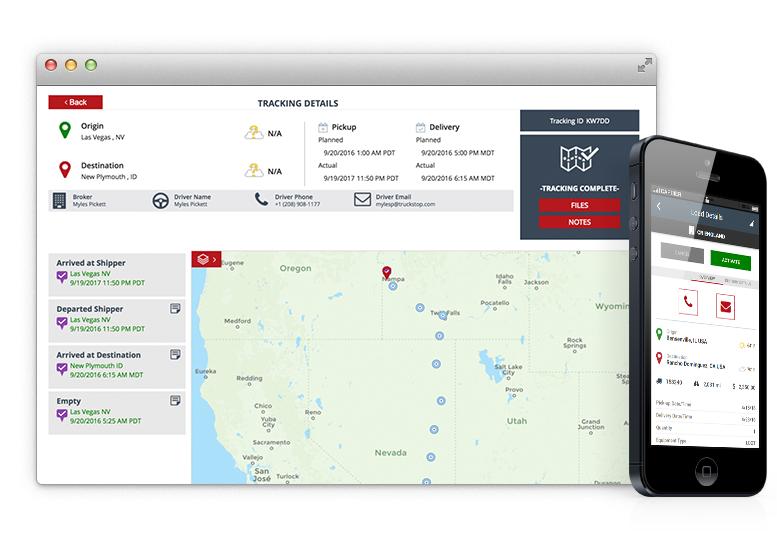Image resolution: width=777 pixels, height=533 pixels.
Task: Click the fullscreen expand icon in window title bar
Action: pyautogui.click(x=644, y=65)
